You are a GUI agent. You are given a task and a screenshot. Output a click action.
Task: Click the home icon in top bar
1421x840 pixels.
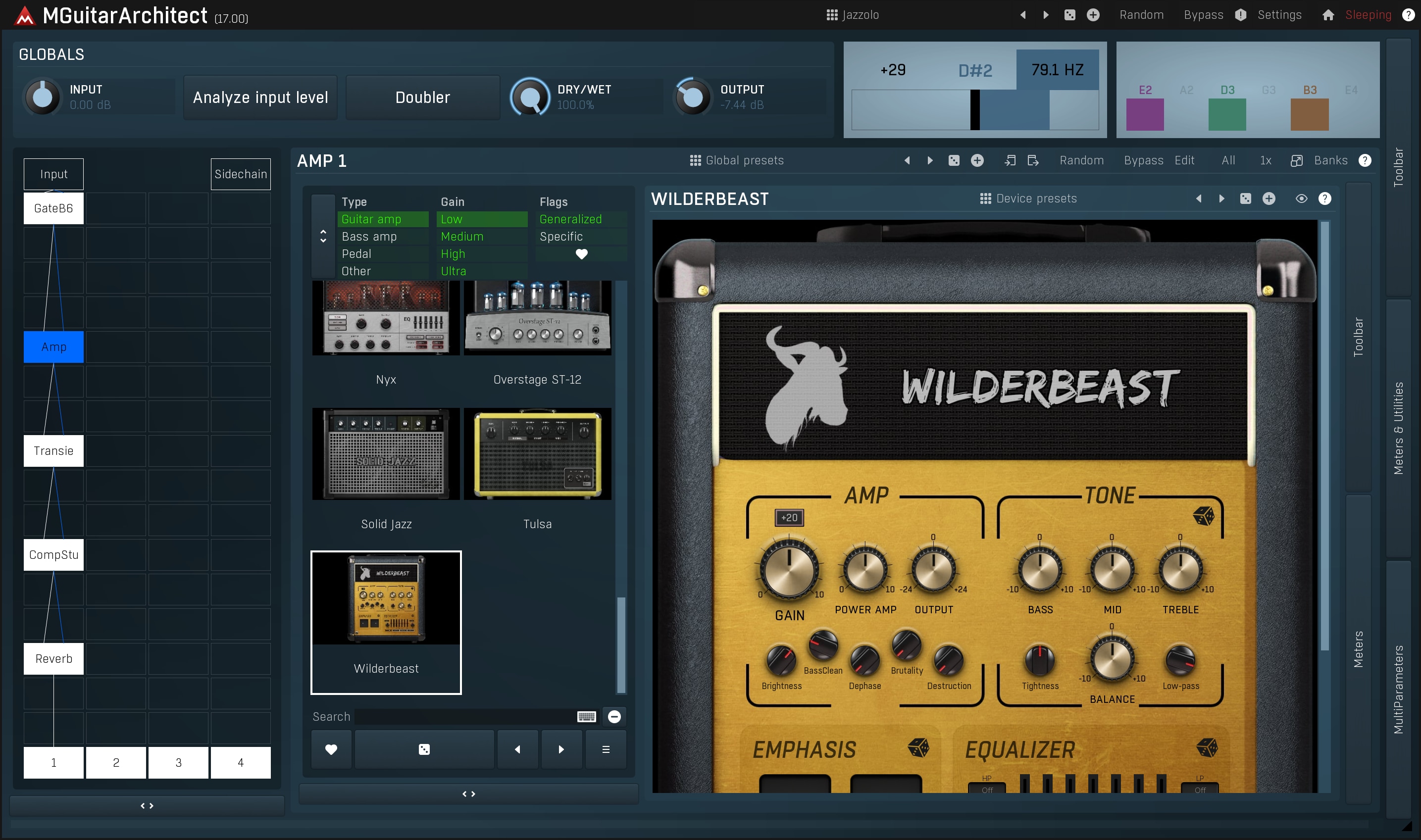(1327, 15)
